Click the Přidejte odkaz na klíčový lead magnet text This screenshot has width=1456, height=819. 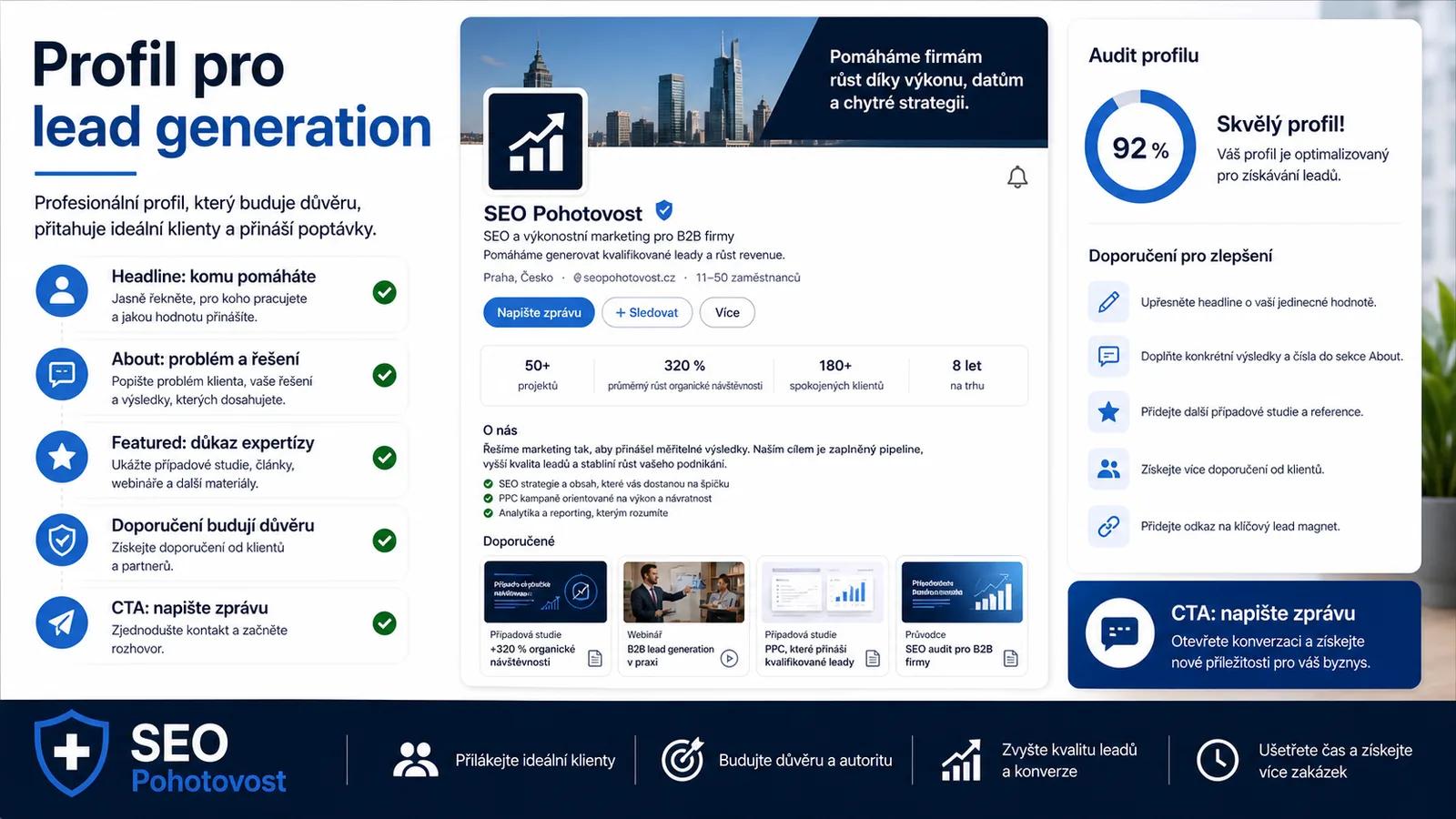pyautogui.click(x=1240, y=526)
